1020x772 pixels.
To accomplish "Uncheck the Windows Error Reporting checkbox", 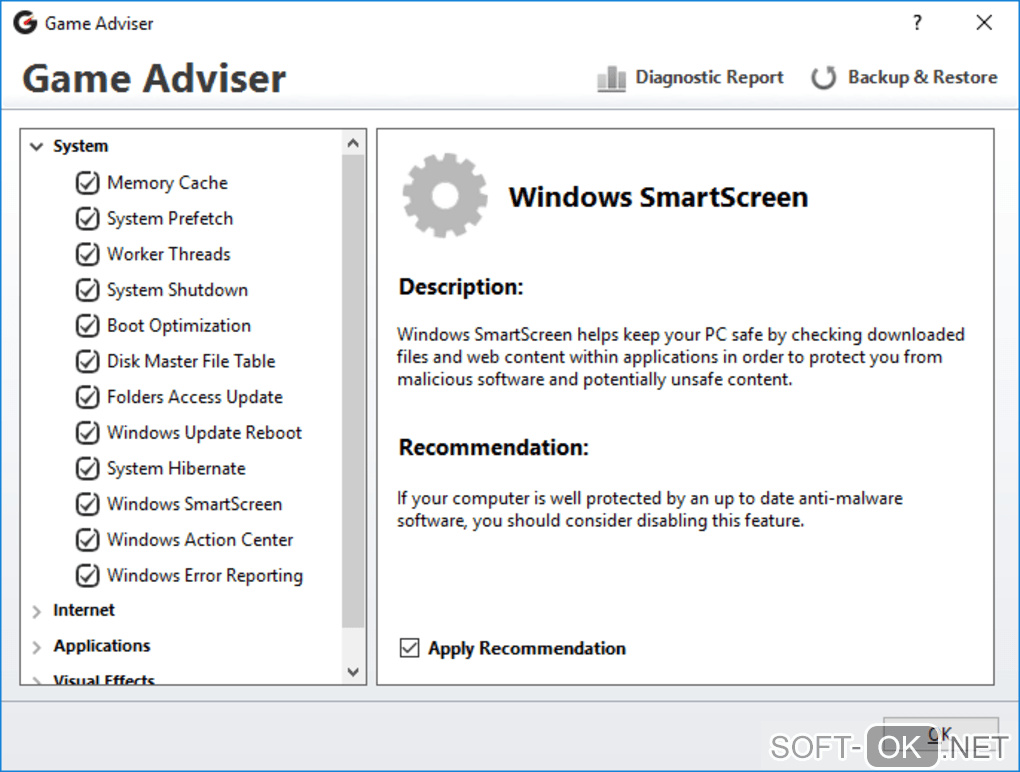I will point(87,576).
